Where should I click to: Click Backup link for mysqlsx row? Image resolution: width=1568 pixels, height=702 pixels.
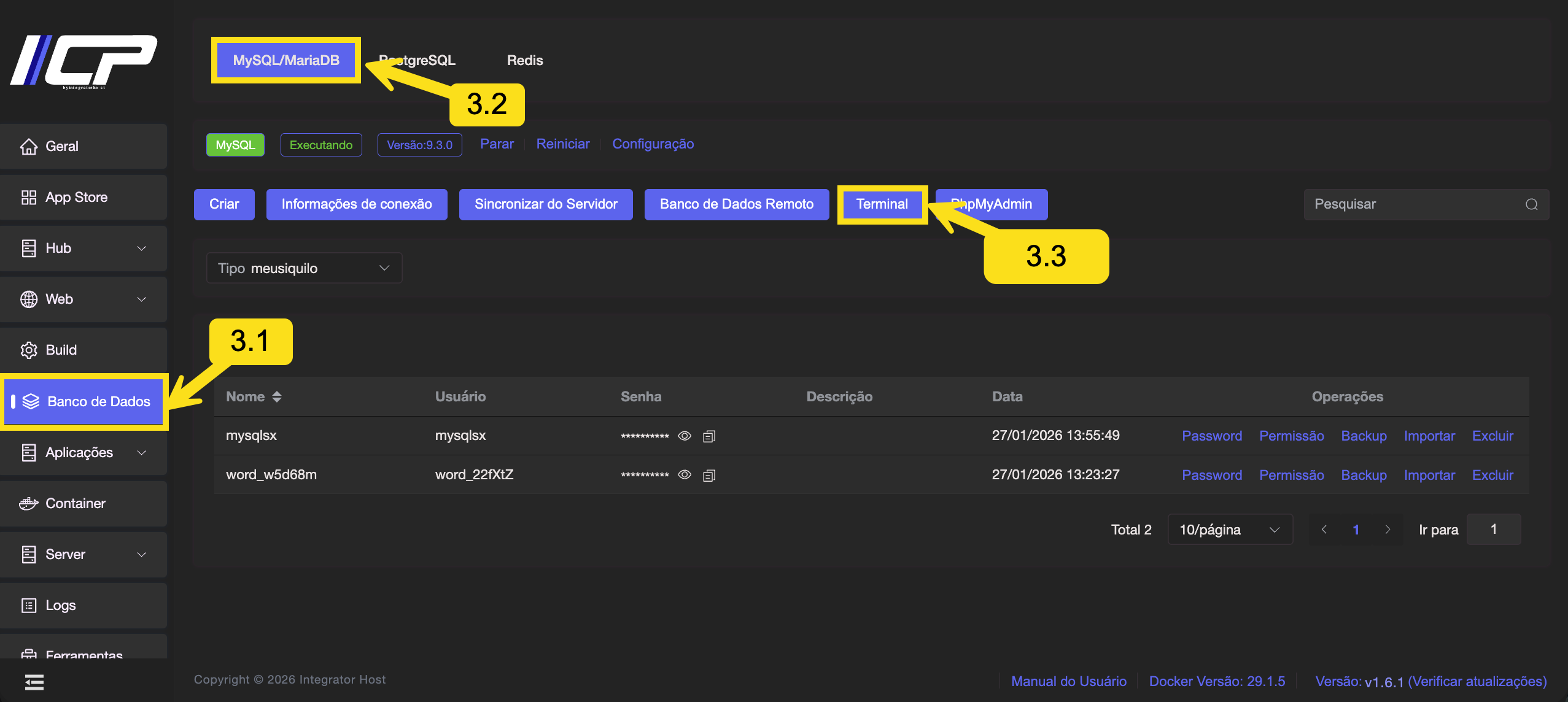pos(1364,436)
